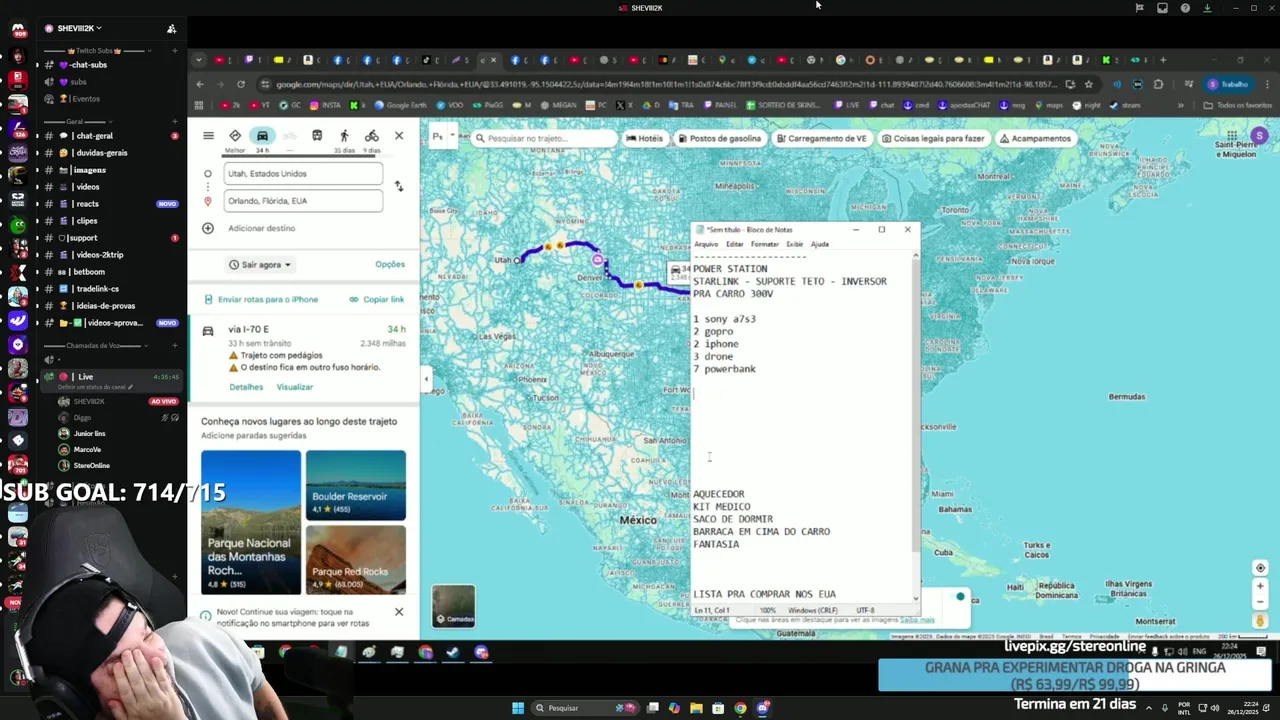Filter the map by Coisas legais para fazer

click(x=932, y=139)
